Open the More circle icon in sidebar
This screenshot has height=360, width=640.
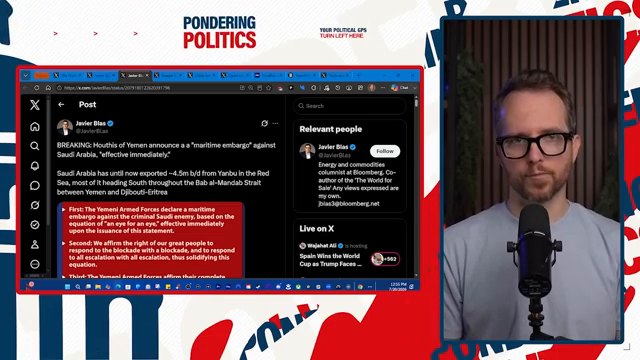pos(35,264)
